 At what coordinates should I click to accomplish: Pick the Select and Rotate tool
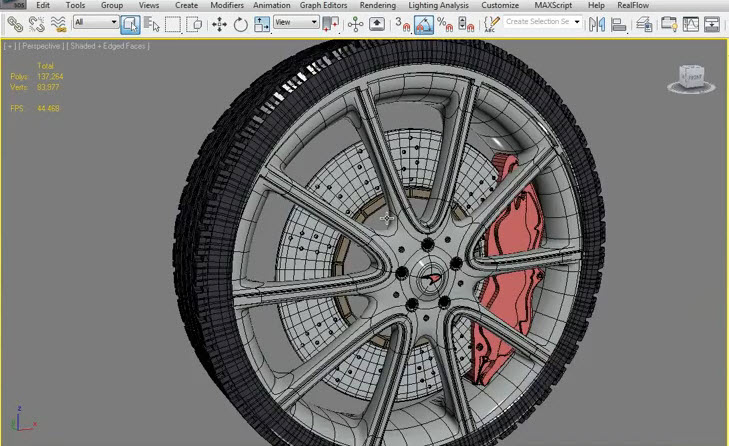240,24
